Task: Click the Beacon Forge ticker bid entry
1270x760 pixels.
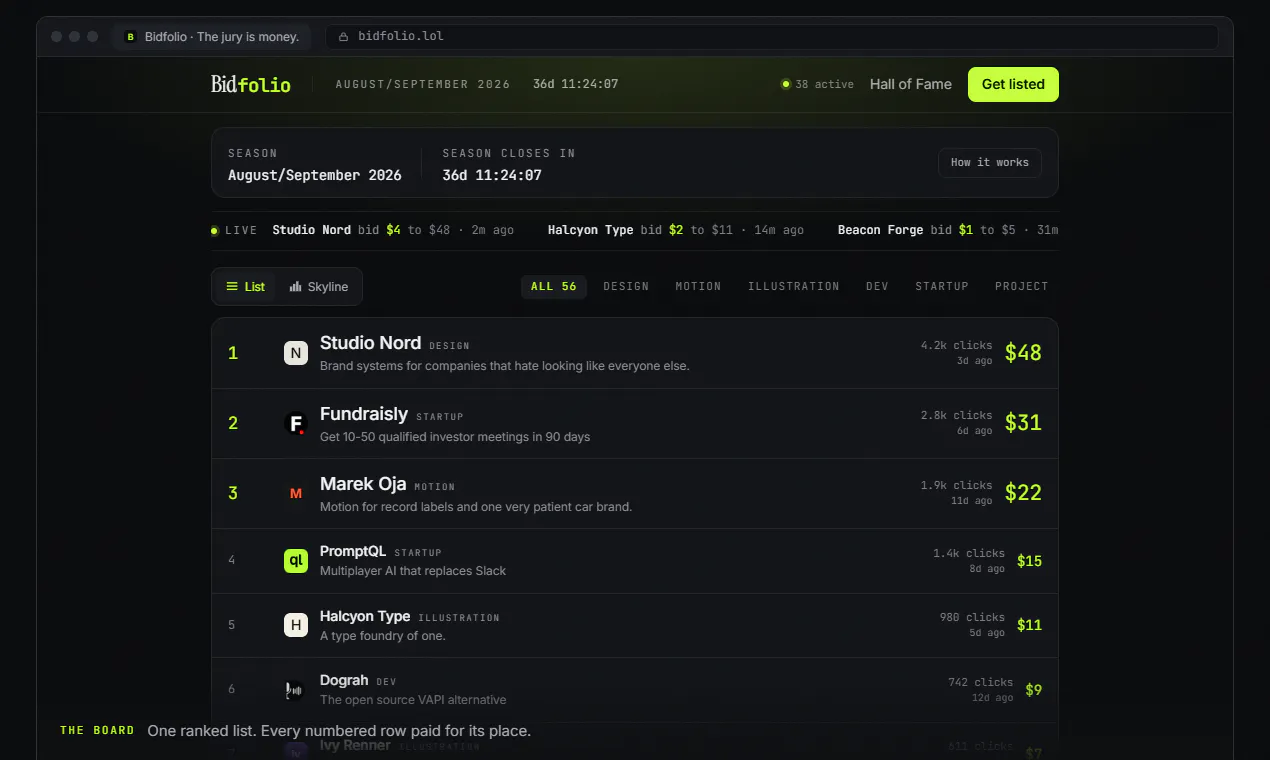Action: point(948,231)
